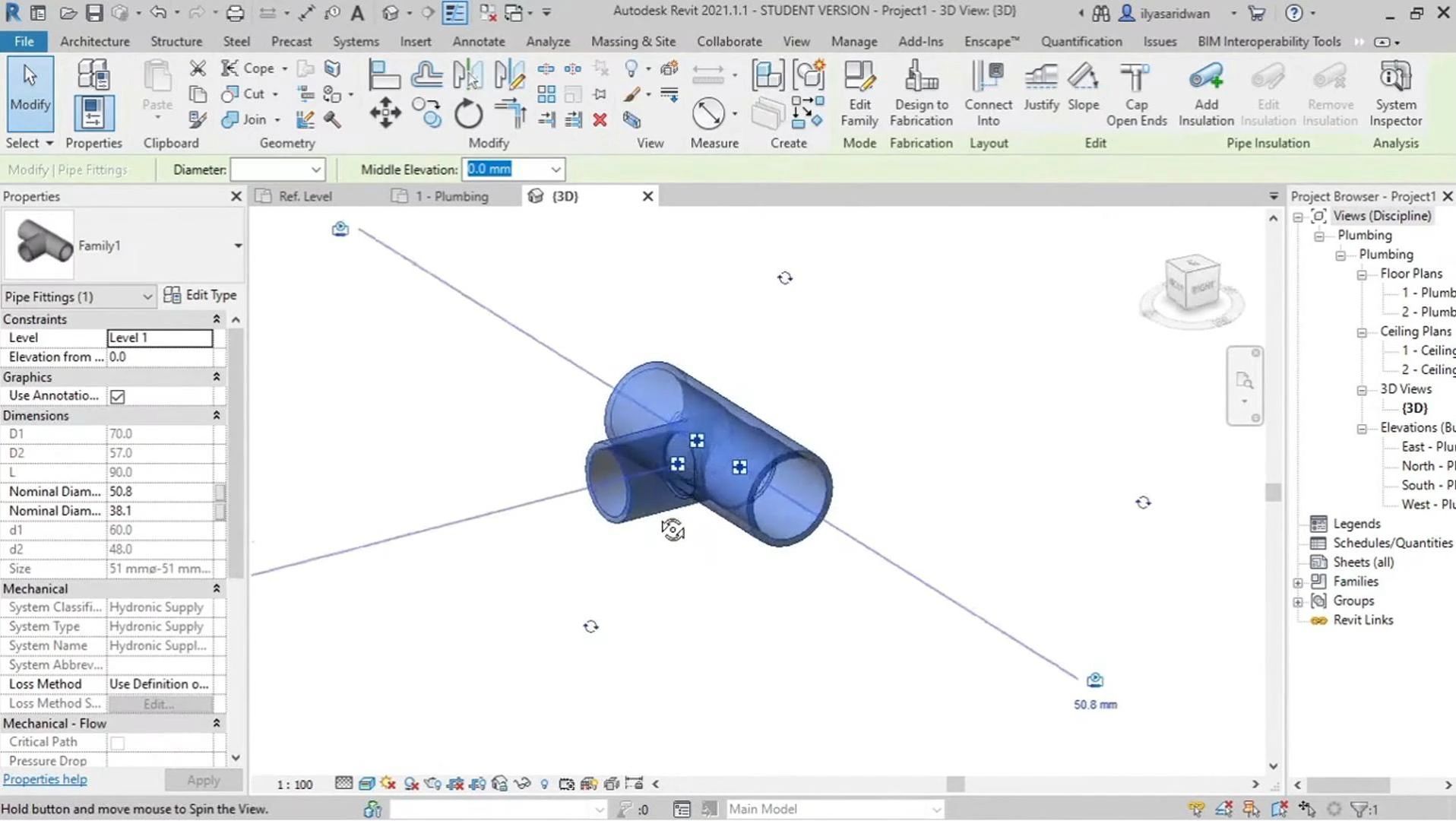Select the {3D} view in Project Browser
This screenshot has width=1456, height=821.
pos(1414,408)
